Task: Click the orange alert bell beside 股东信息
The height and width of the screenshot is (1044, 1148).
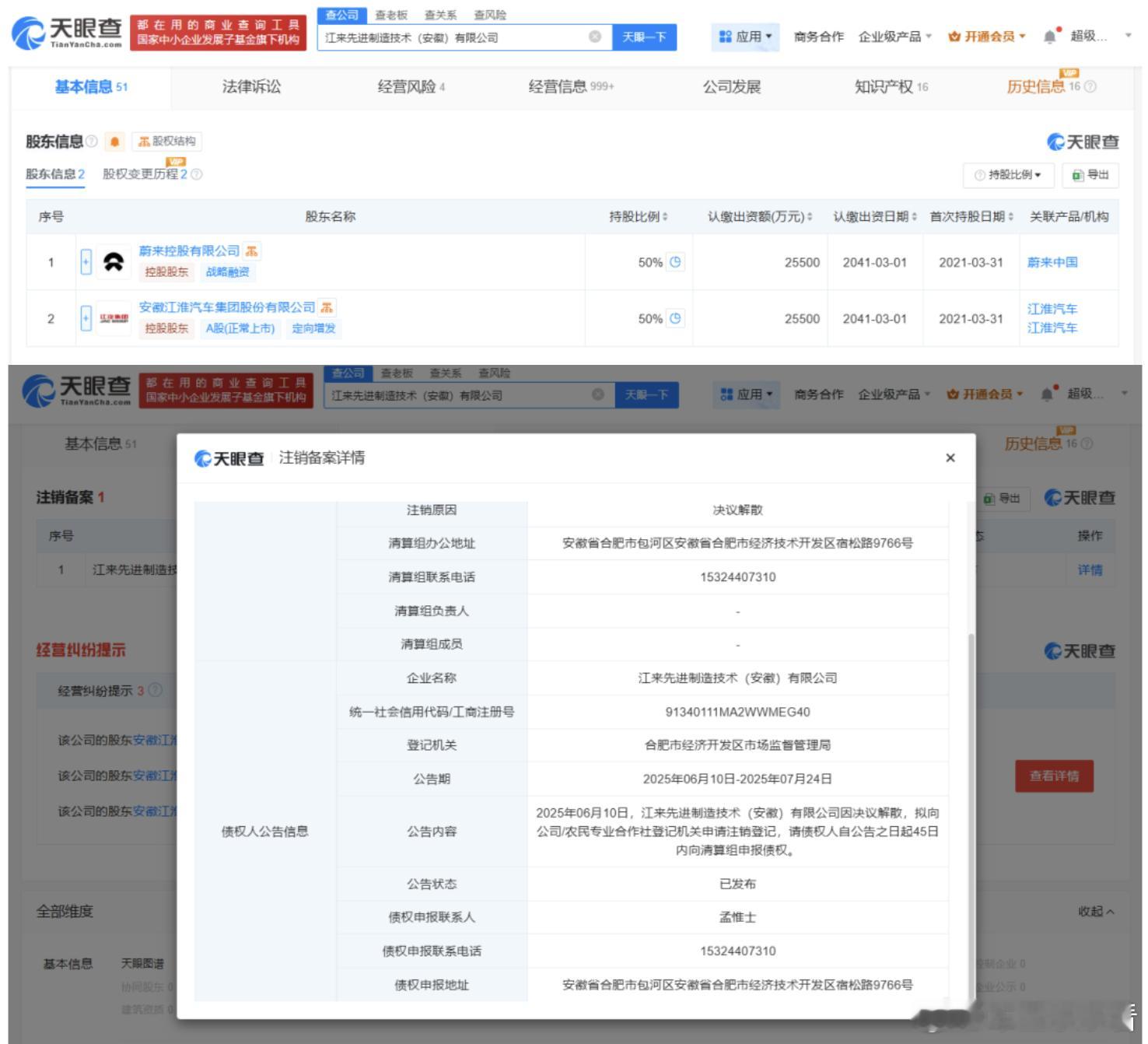Action: point(115,142)
